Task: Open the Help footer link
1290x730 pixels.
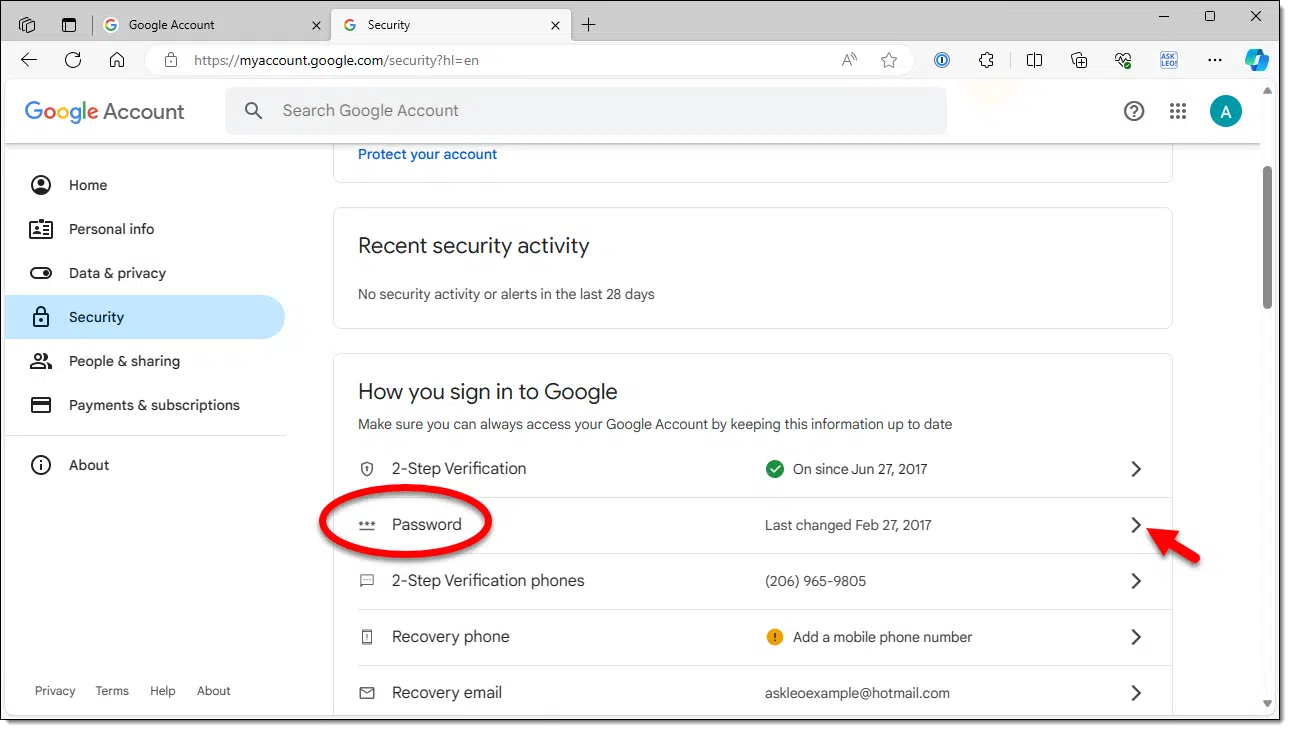Action: click(x=162, y=691)
